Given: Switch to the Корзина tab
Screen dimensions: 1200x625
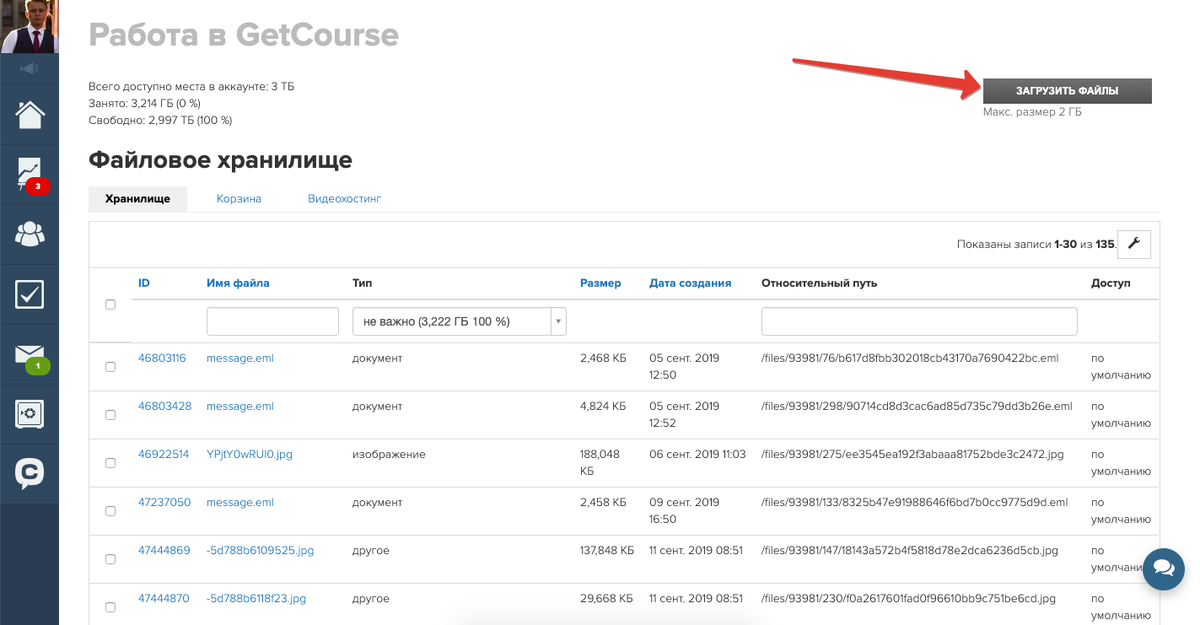Looking at the screenshot, I should [239, 199].
